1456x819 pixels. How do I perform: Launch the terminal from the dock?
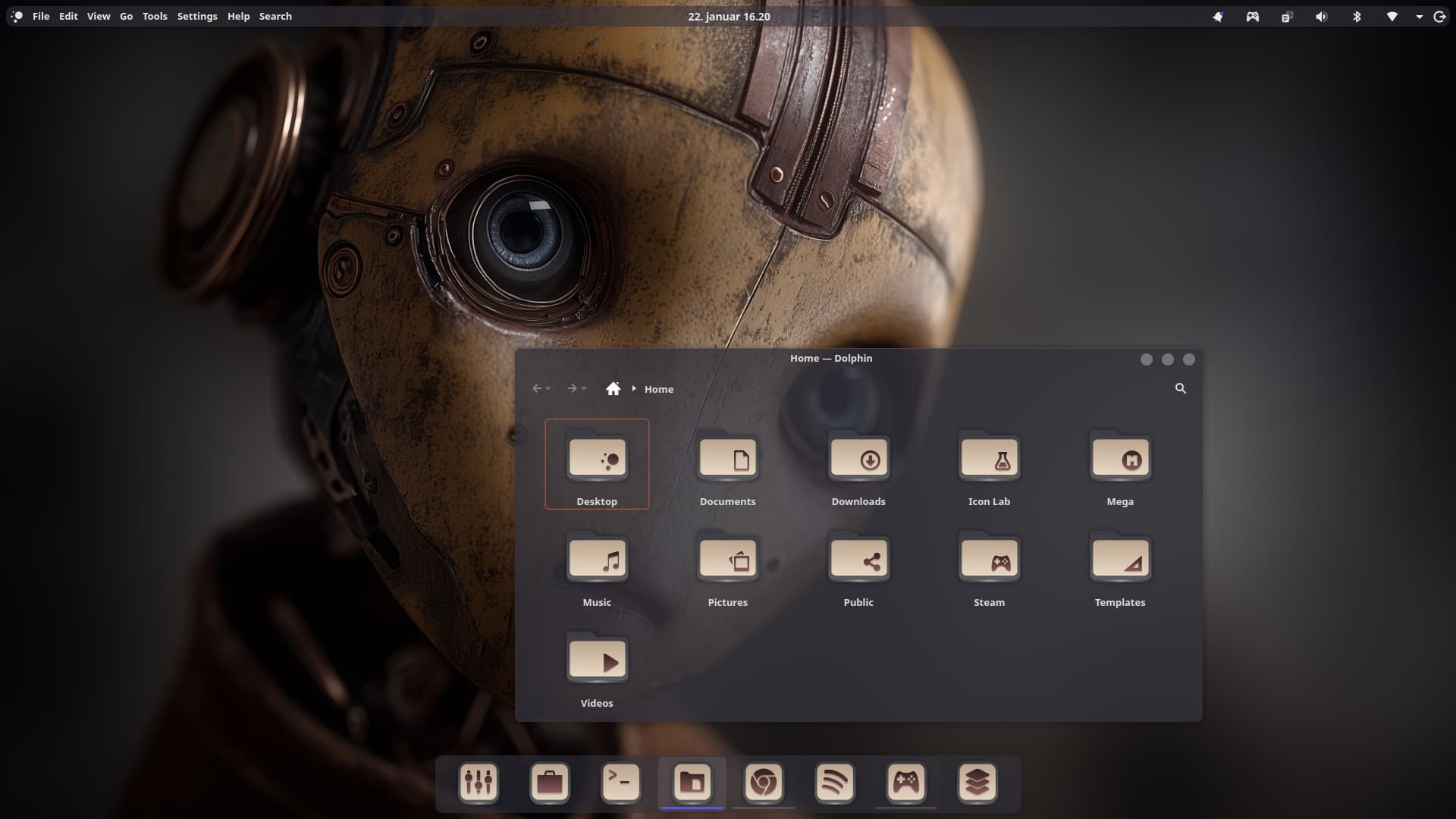(x=620, y=783)
